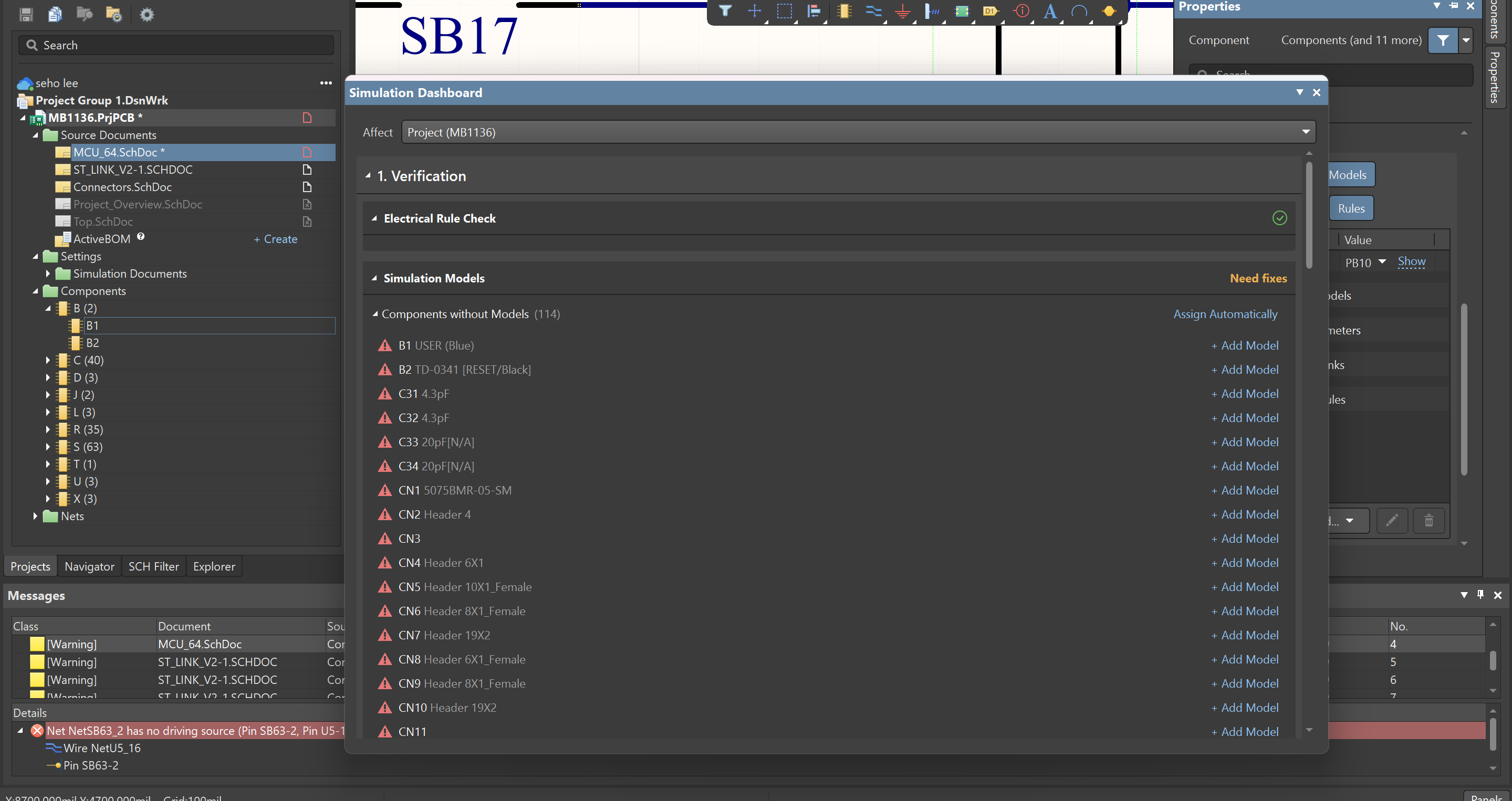Open the Explorer panel tab
The width and height of the screenshot is (1512, 801).
(214, 566)
